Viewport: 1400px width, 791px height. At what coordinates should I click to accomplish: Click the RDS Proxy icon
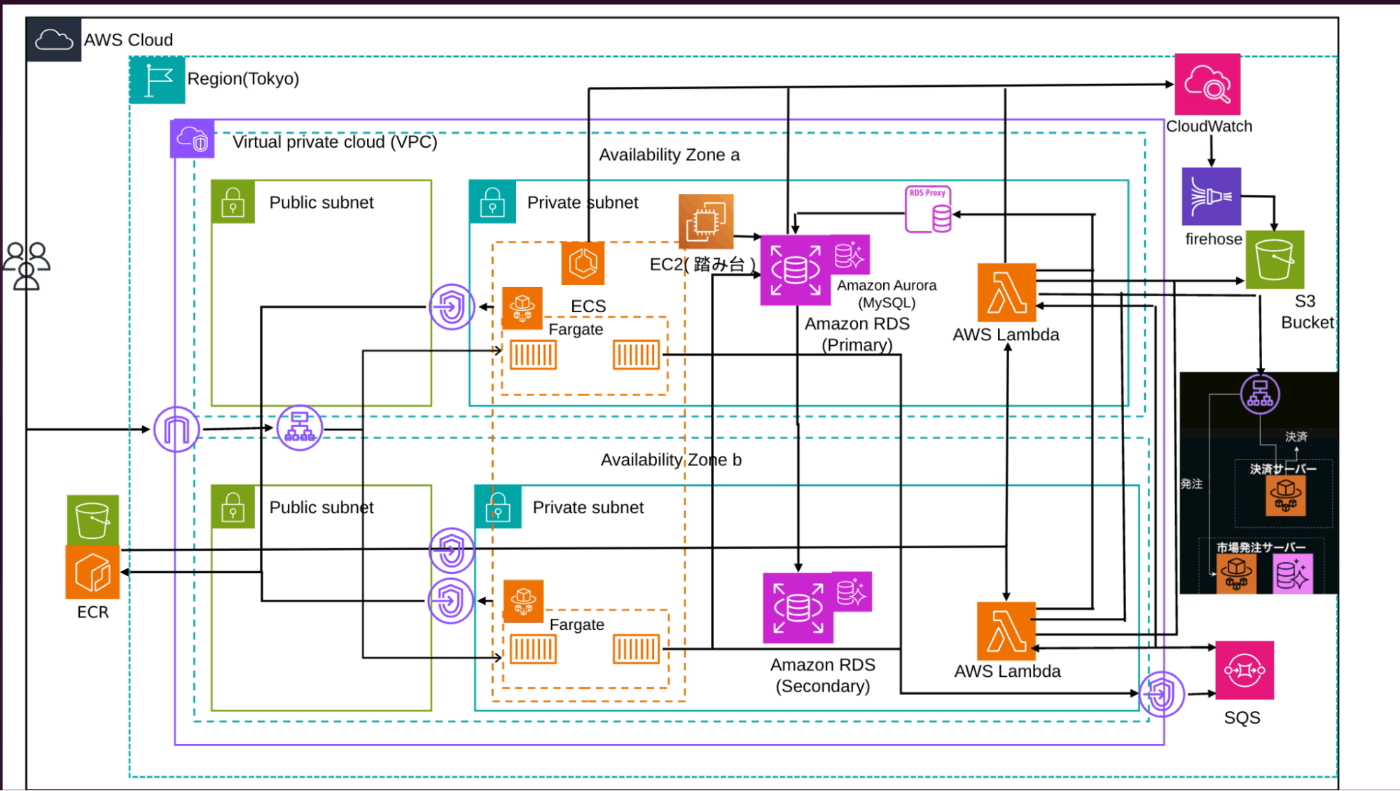pos(929,210)
